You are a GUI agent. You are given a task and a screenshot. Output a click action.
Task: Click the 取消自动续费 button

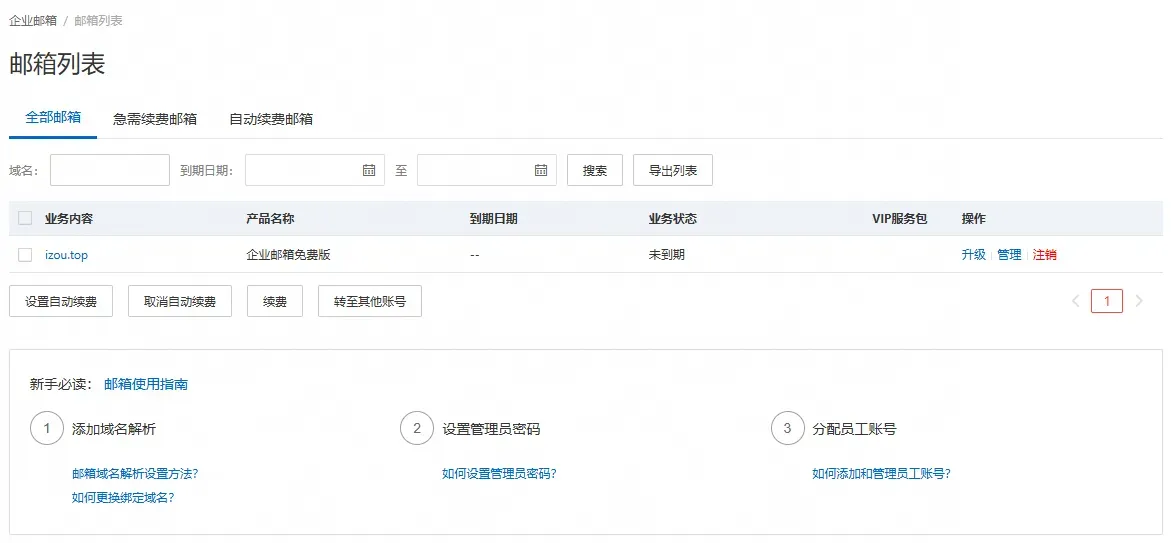pos(180,301)
